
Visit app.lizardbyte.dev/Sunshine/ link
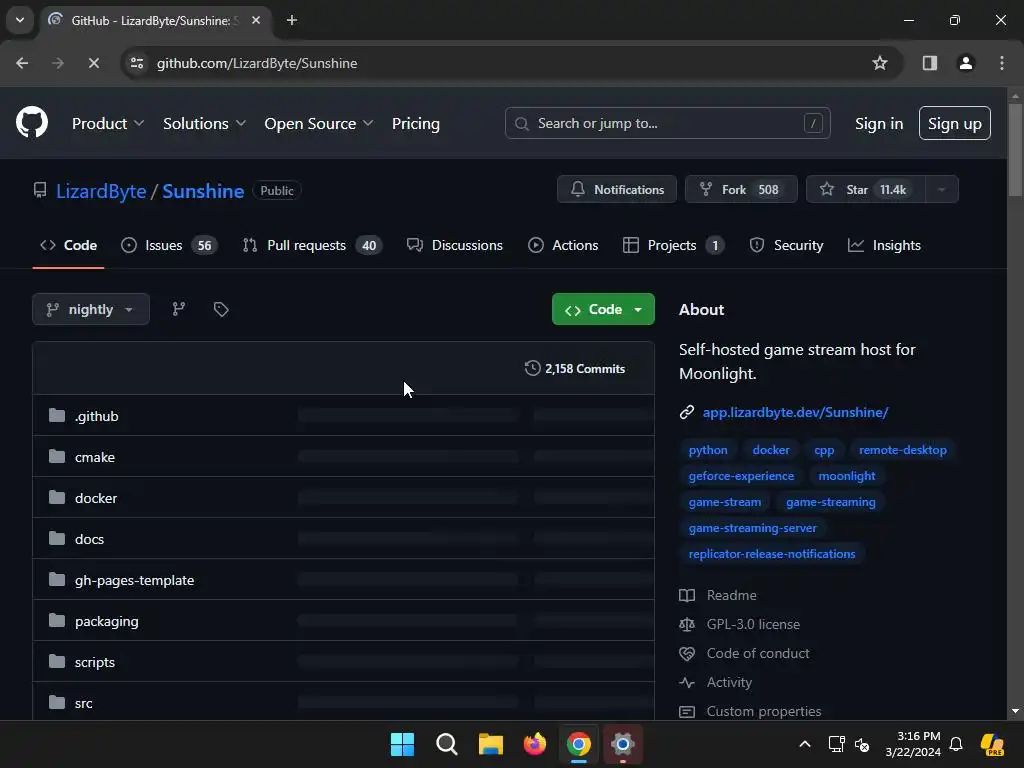[795, 412]
